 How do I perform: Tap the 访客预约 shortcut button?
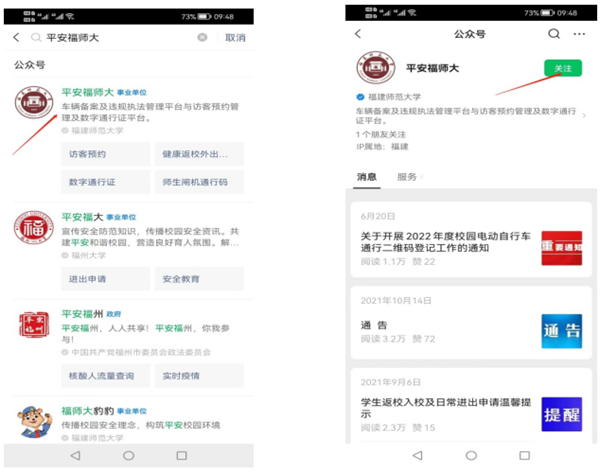tap(105, 154)
